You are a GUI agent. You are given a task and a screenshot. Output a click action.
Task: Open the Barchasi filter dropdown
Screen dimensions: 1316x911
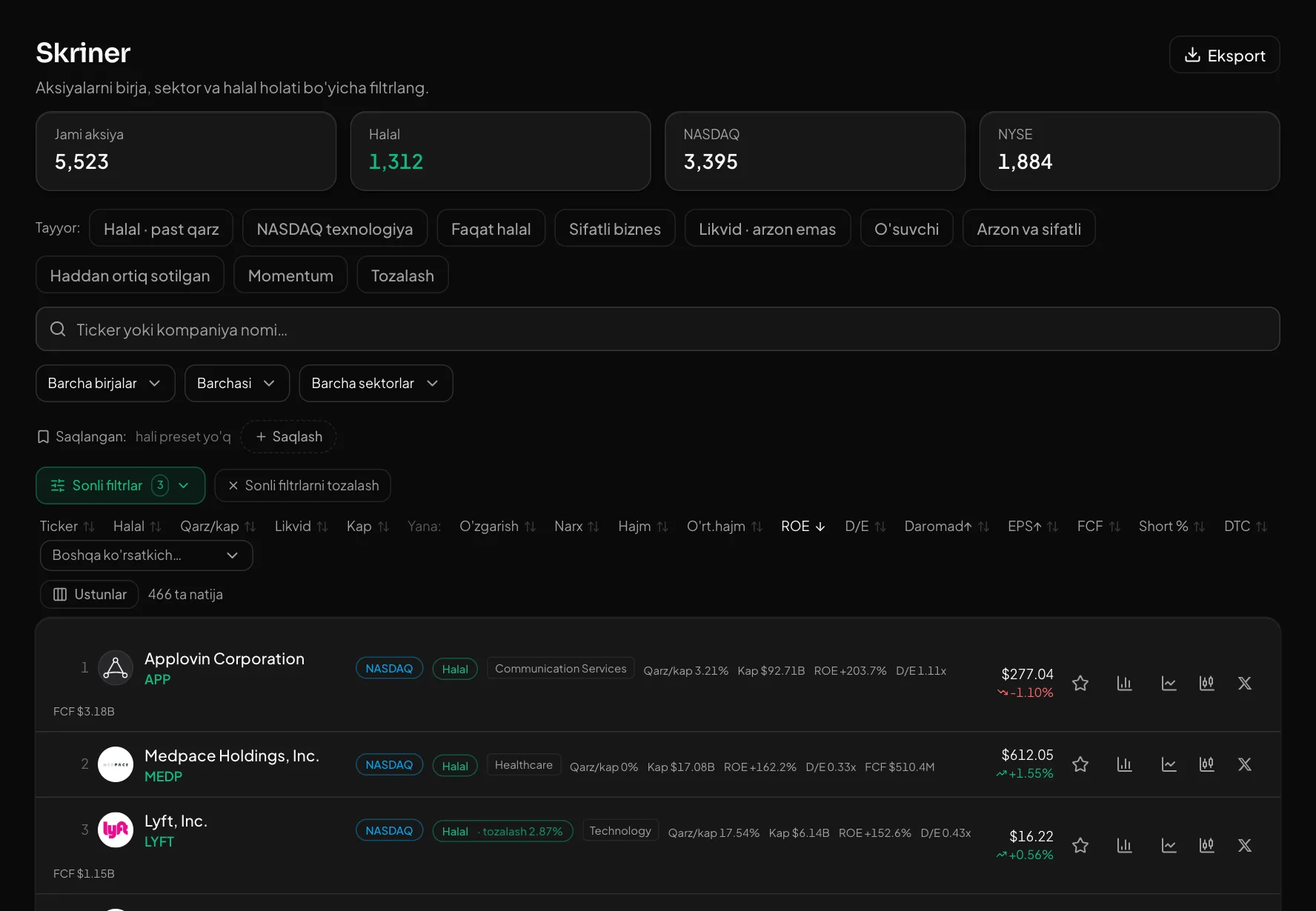[237, 383]
